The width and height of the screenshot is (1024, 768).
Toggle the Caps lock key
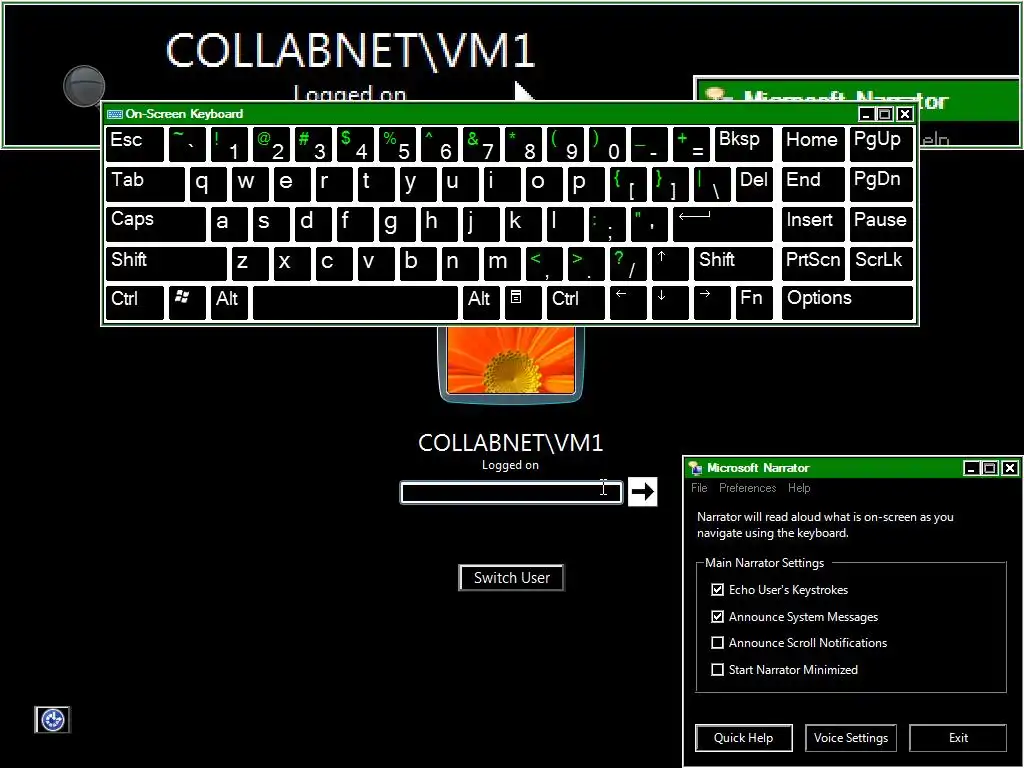[155, 224]
